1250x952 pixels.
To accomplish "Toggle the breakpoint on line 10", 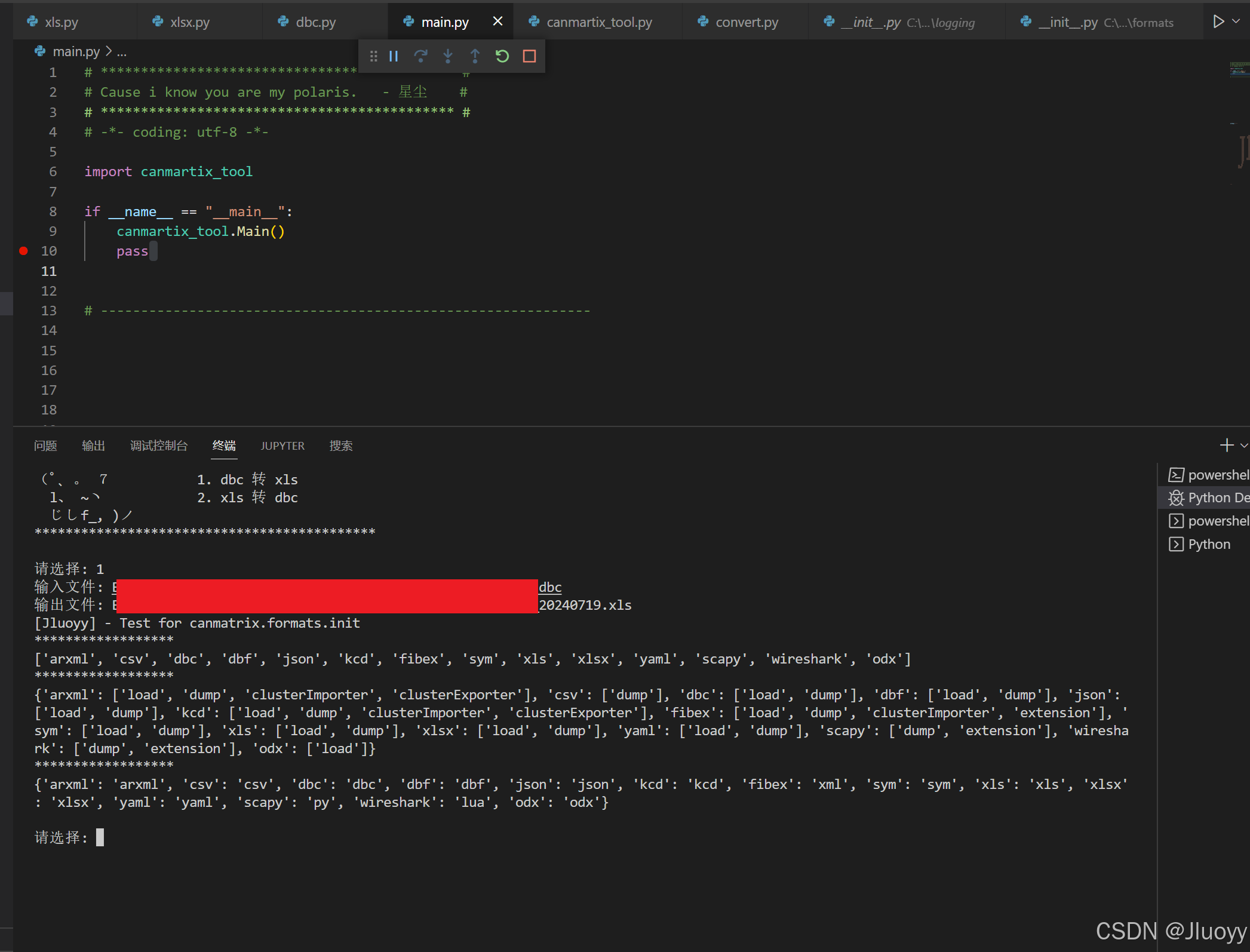I will coord(23,251).
